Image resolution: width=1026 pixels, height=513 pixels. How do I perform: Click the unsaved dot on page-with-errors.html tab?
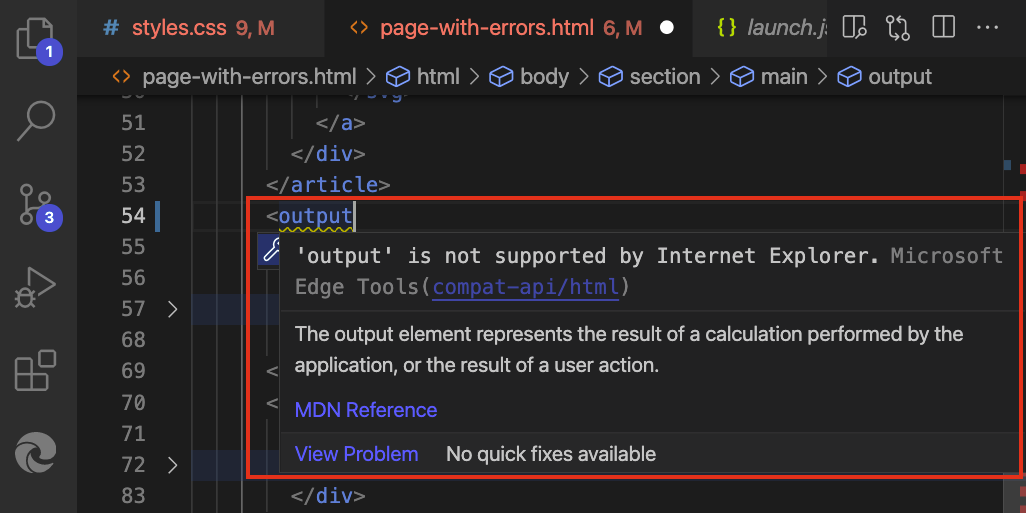pyautogui.click(x=667, y=28)
